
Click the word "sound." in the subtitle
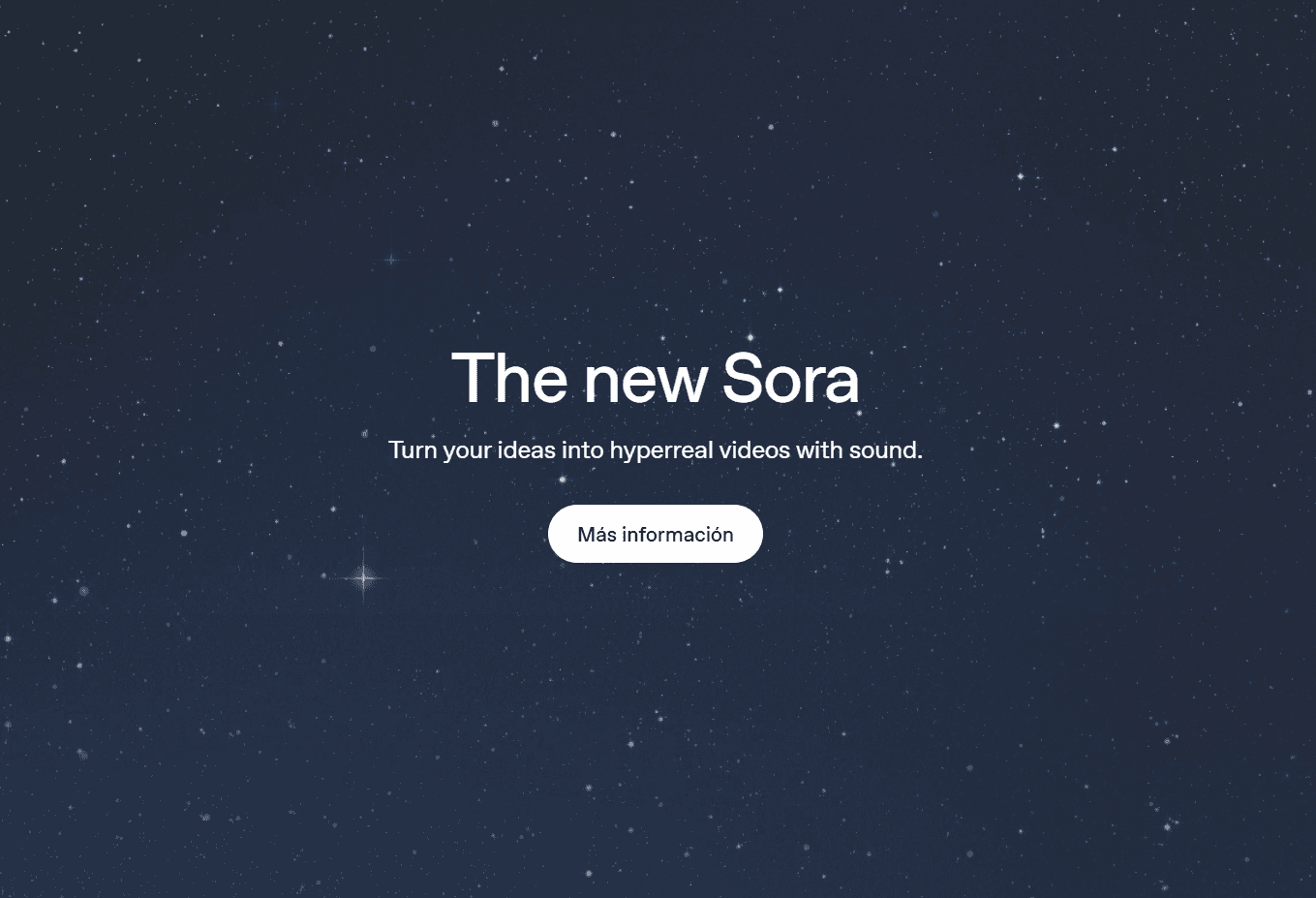coord(886,450)
